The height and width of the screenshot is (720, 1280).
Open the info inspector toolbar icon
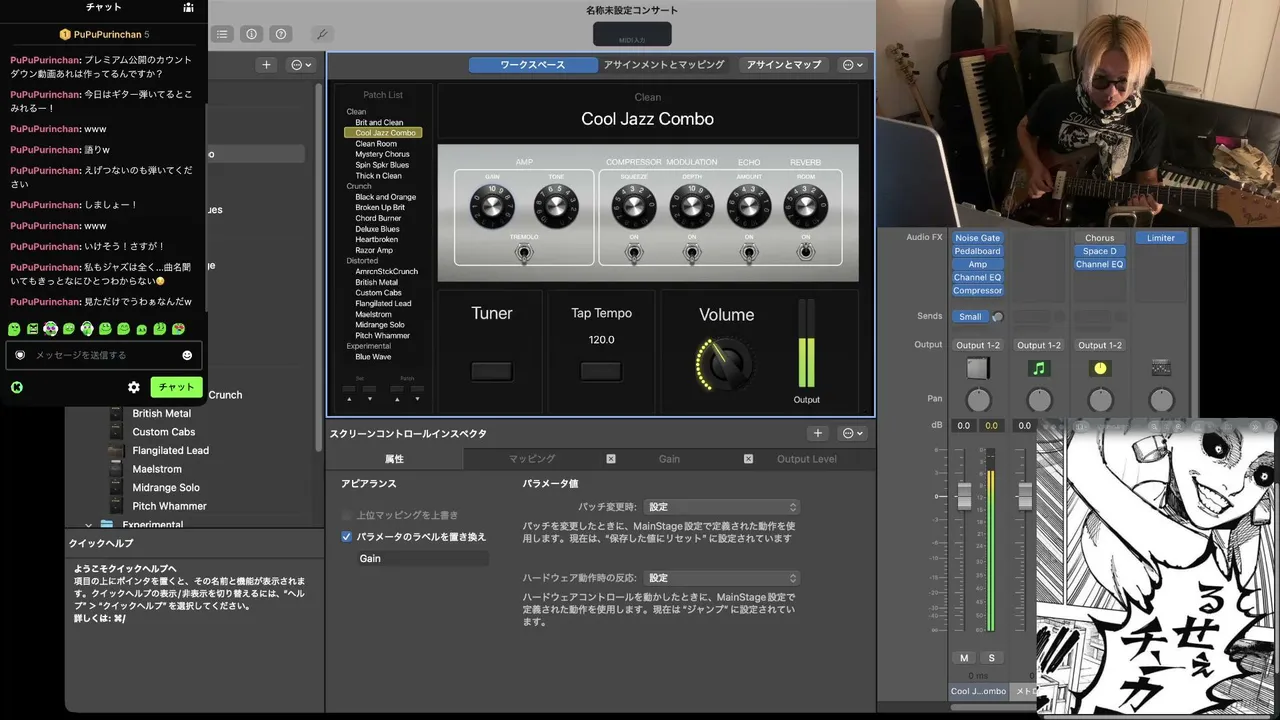pos(251,34)
